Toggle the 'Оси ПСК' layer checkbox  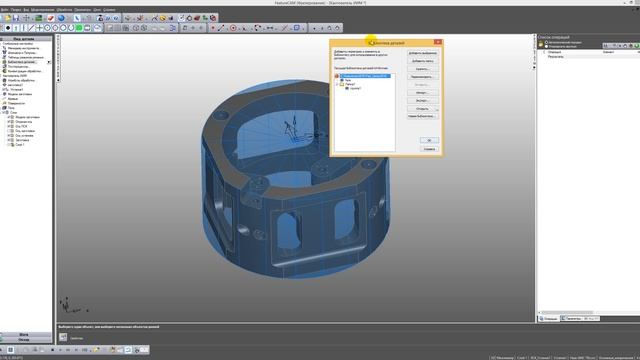click(x=9, y=126)
